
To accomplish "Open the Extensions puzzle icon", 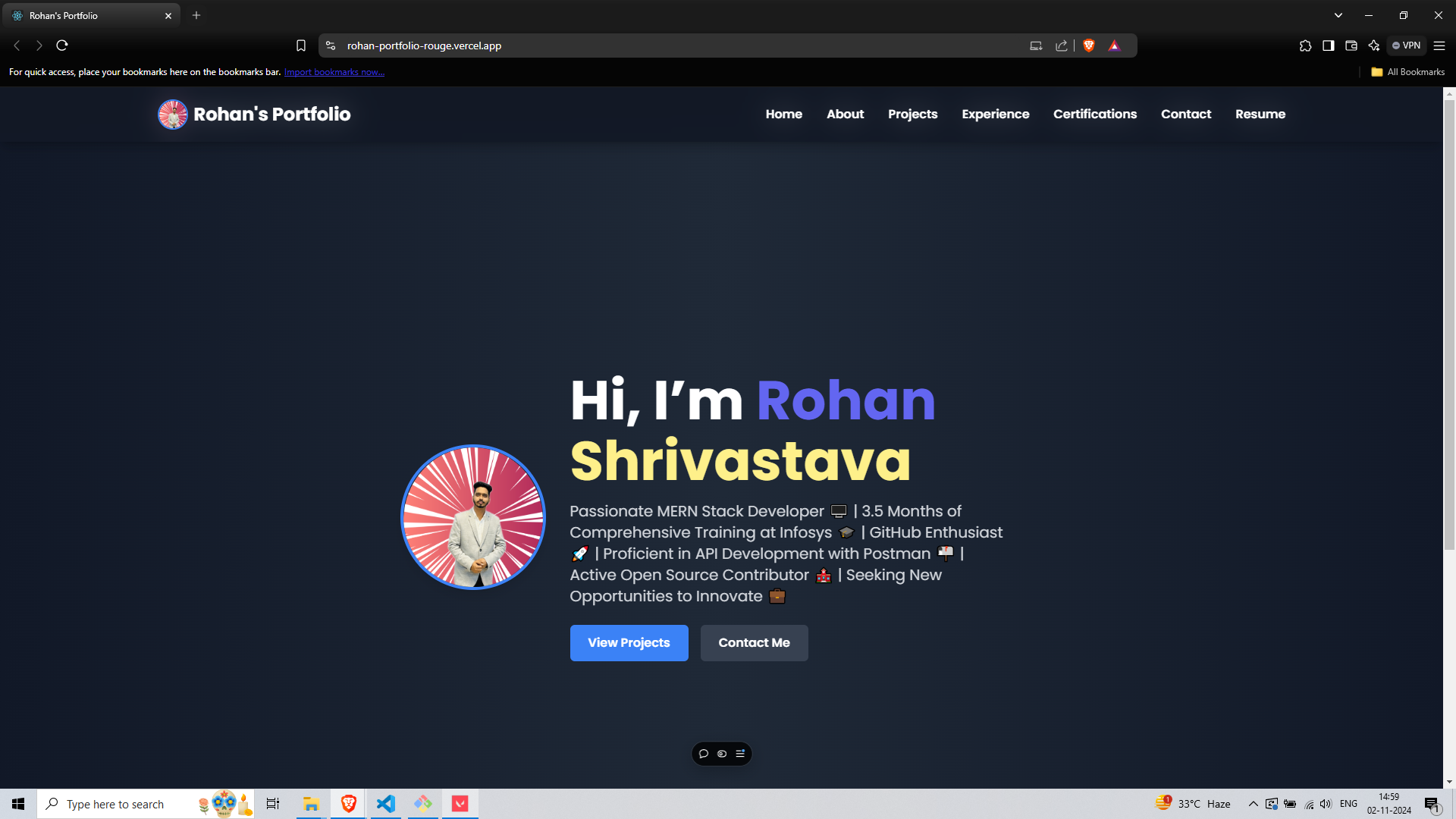I will pos(1305,45).
